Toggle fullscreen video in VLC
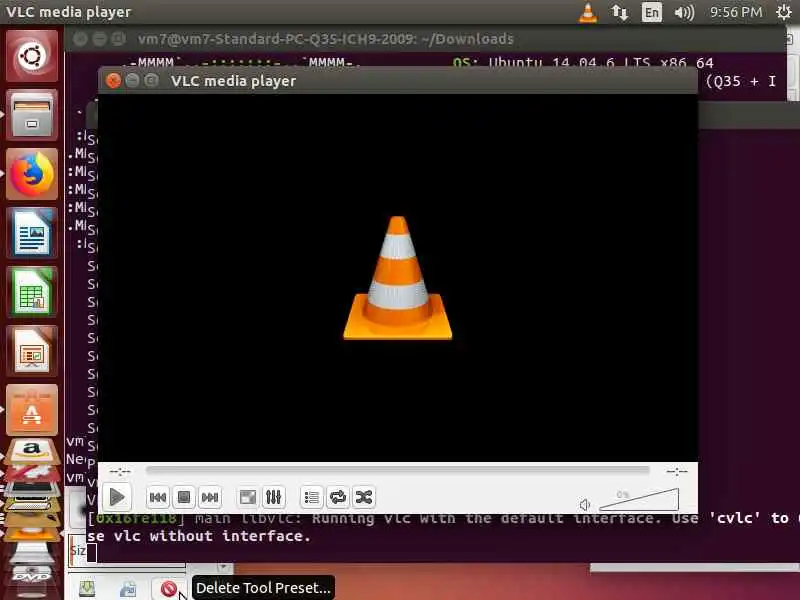Image resolution: width=800 pixels, height=600 pixels. [x=247, y=497]
